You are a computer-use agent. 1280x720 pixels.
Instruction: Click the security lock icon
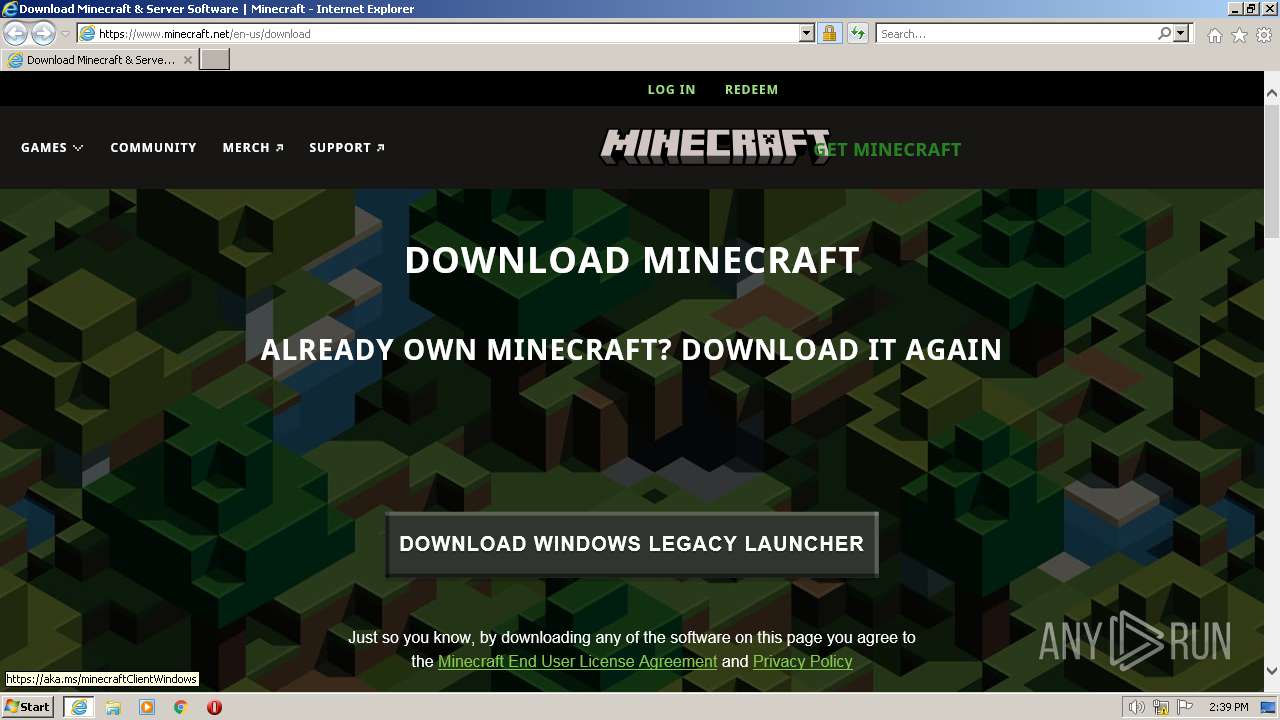[x=829, y=33]
